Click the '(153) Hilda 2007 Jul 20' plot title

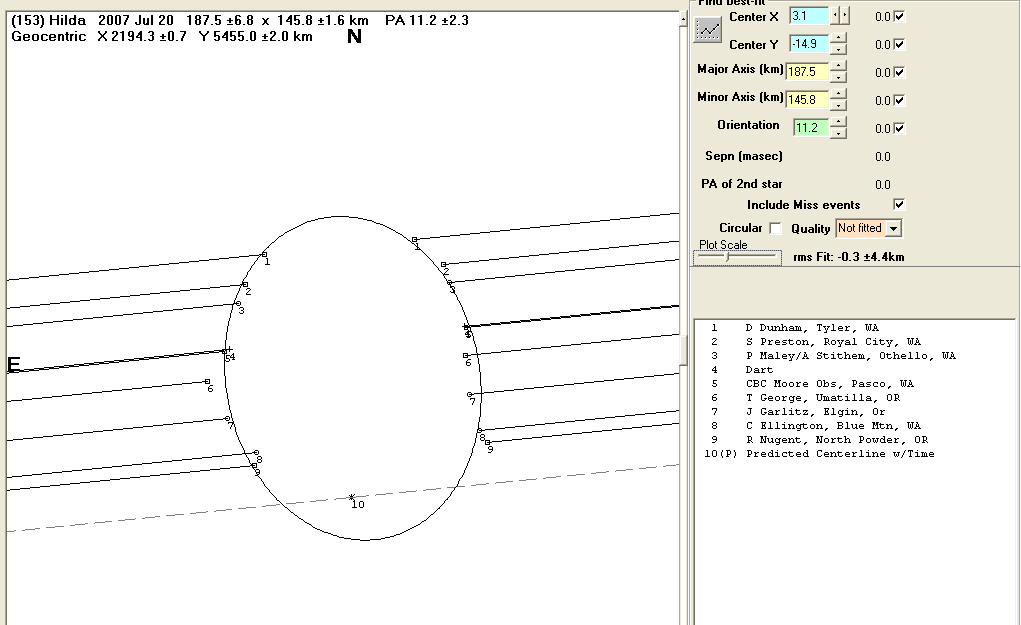92,20
